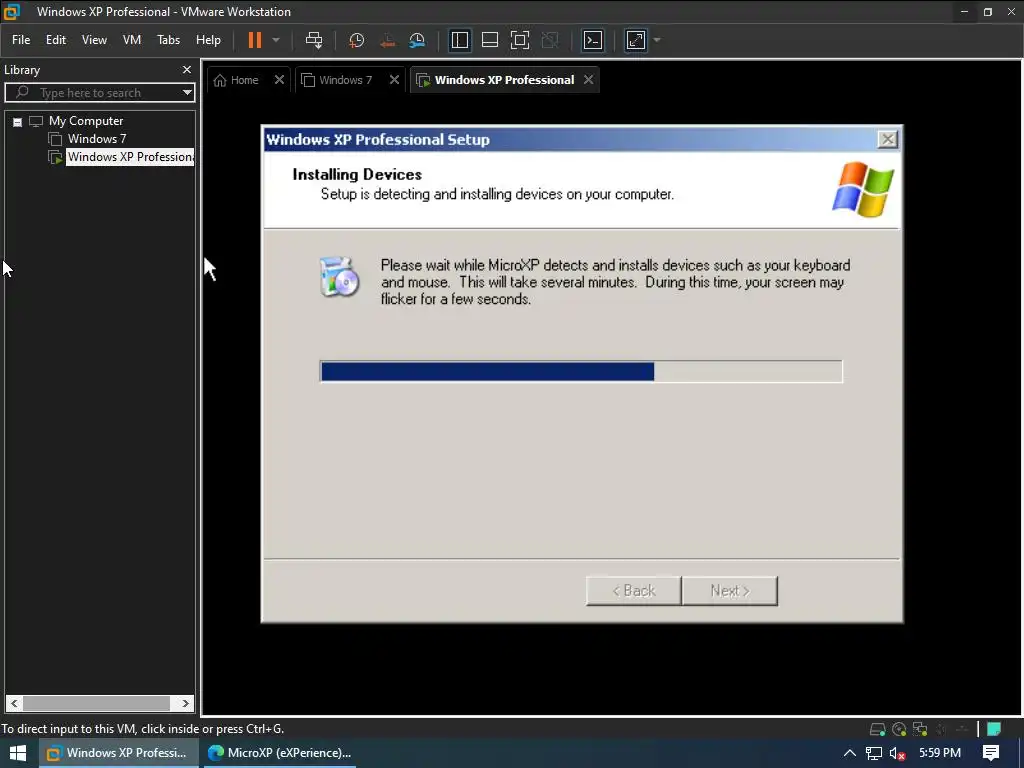Screen dimensions: 1024x768
Task: Click the Next button in Setup
Action: [x=729, y=591]
